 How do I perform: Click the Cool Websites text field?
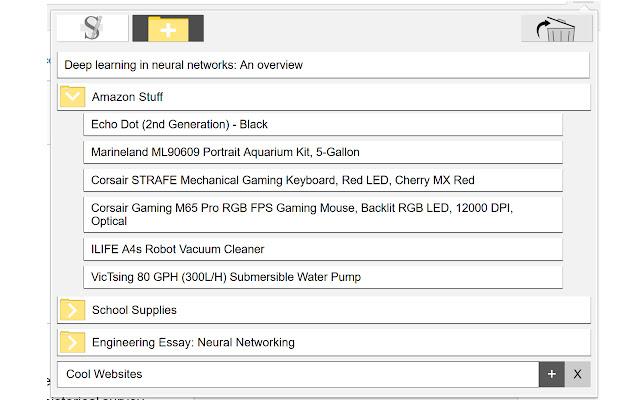(298, 374)
